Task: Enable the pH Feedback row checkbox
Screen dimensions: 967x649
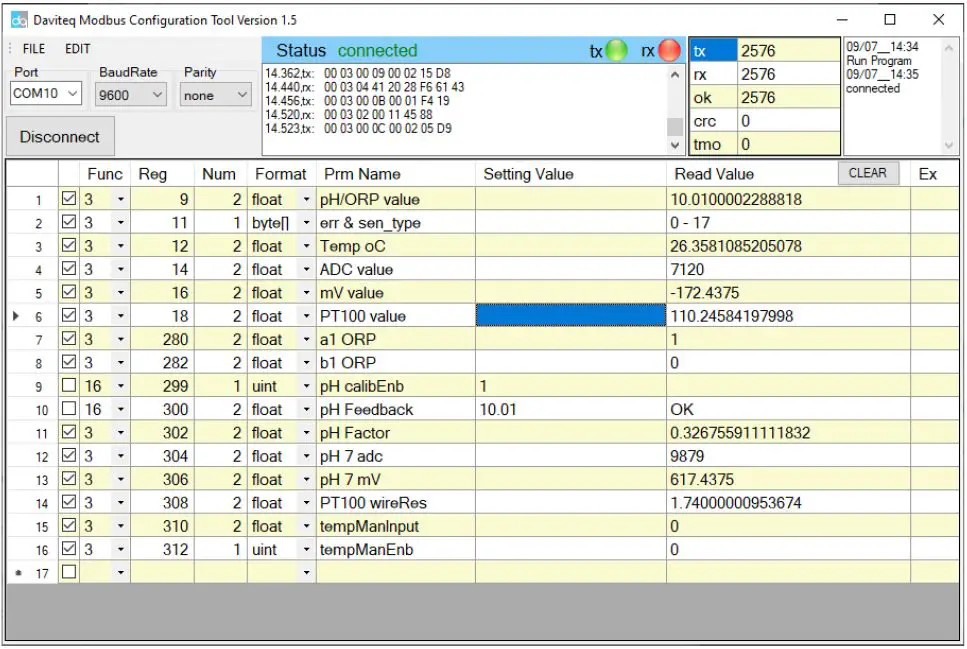Action: click(69, 410)
